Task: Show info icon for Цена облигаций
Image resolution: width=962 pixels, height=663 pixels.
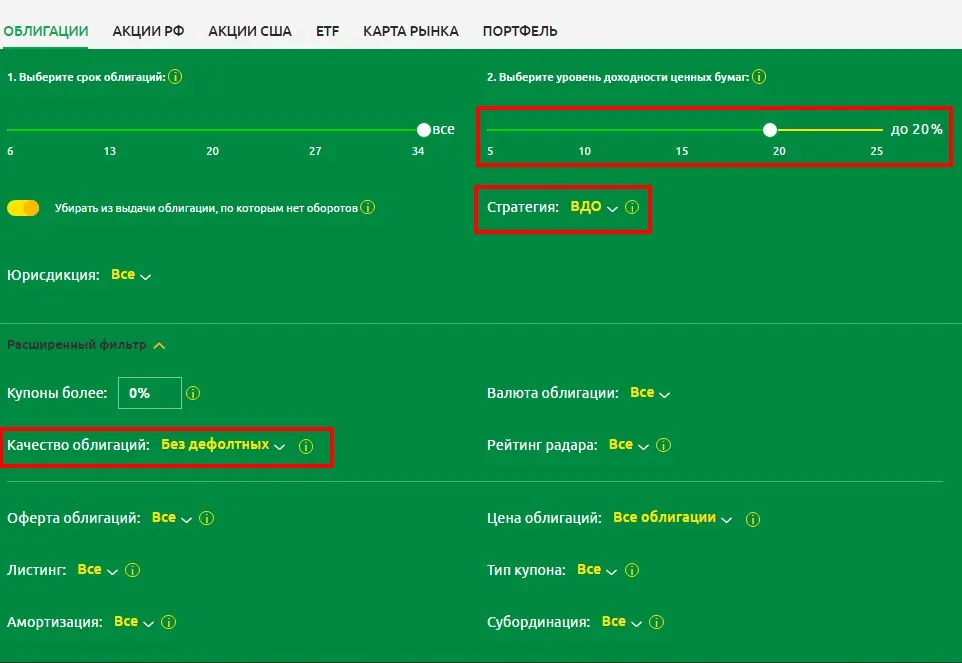Action: coord(753,519)
